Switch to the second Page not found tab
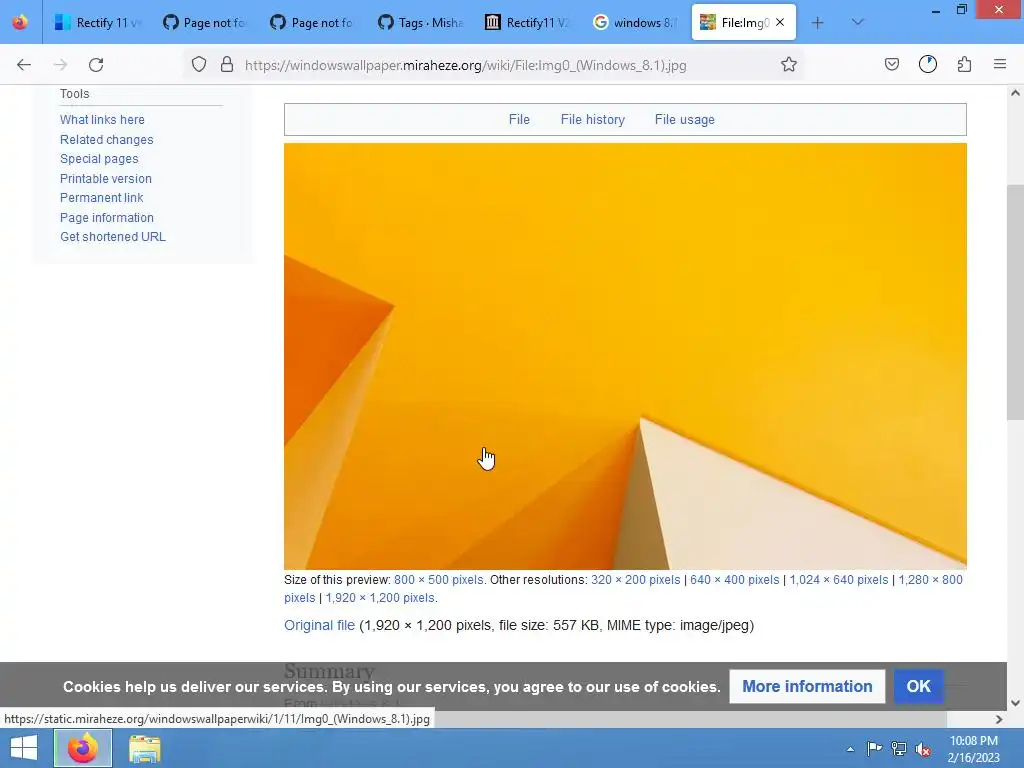This screenshot has height=768, width=1024. click(x=312, y=23)
